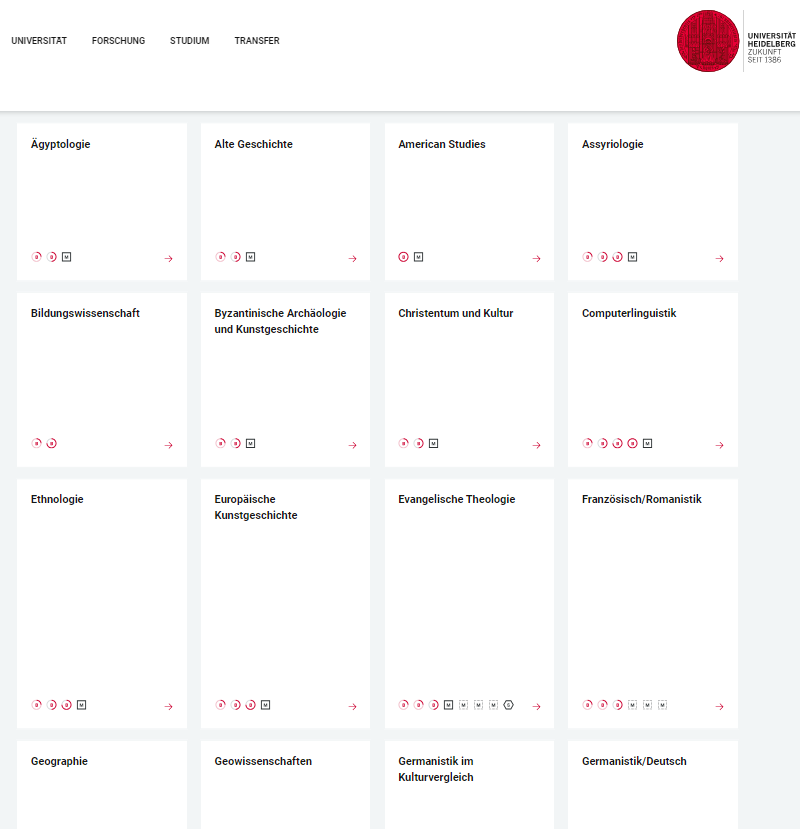Click the arrow on the Bildungswissenschaft card
The height and width of the screenshot is (829, 800).
click(168, 445)
